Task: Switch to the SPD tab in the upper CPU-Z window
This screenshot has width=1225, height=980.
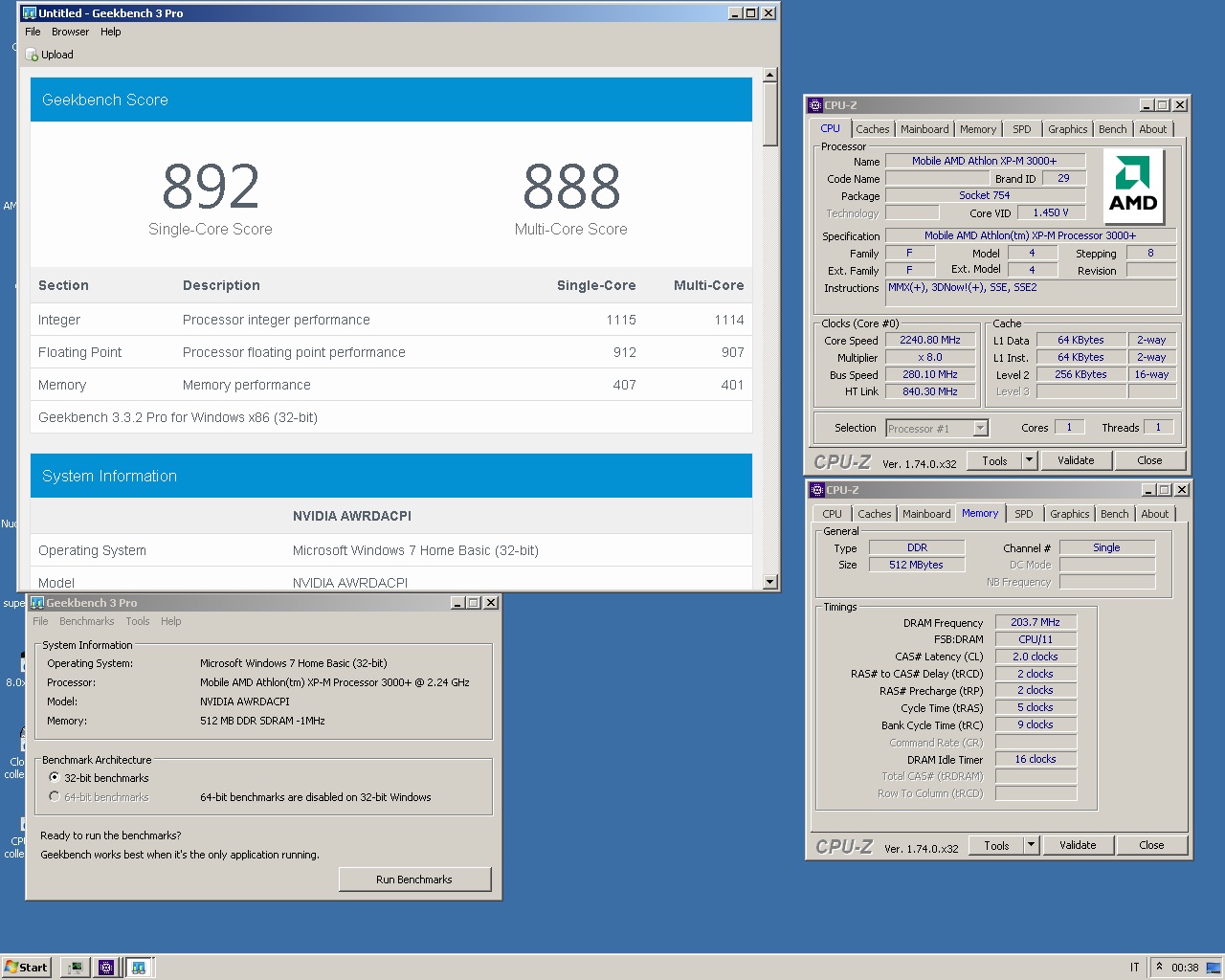Action: [1022, 129]
